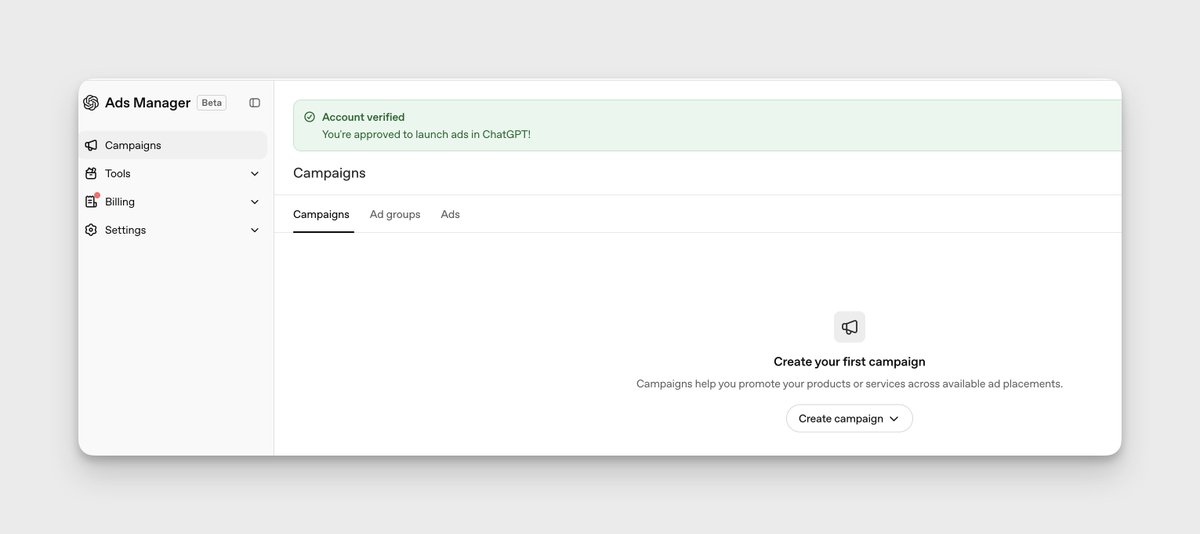
Task: Select the Campaigns tab
Action: (x=321, y=214)
